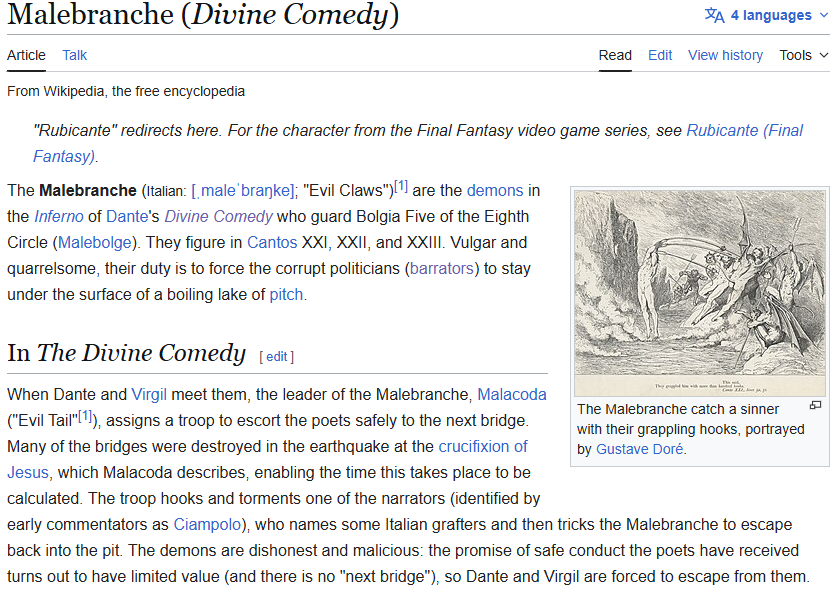Screen dimensions: 835x593
Task: Follow the pitch link
Action: pyautogui.click(x=286, y=295)
